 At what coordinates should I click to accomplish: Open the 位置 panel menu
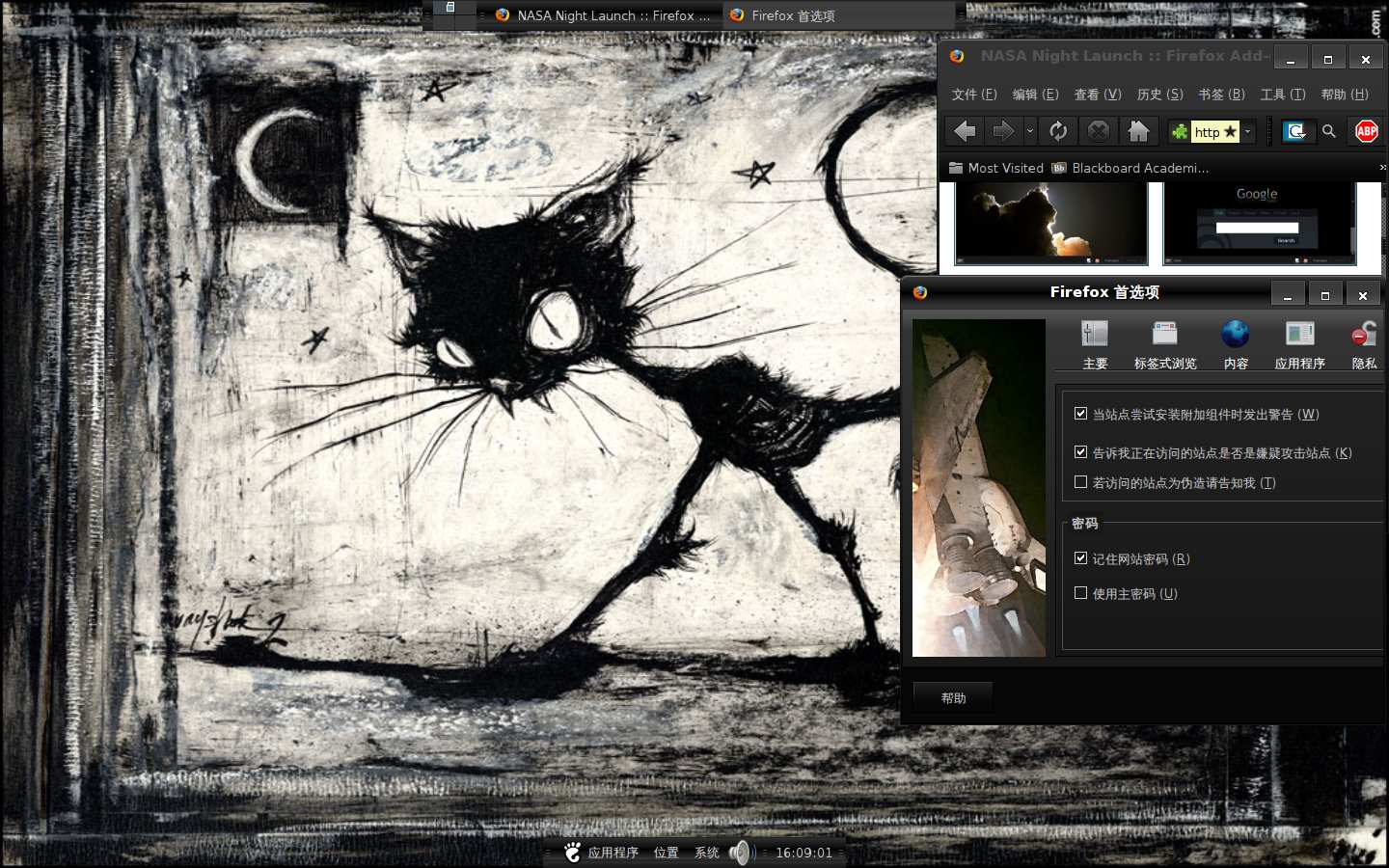[667, 853]
